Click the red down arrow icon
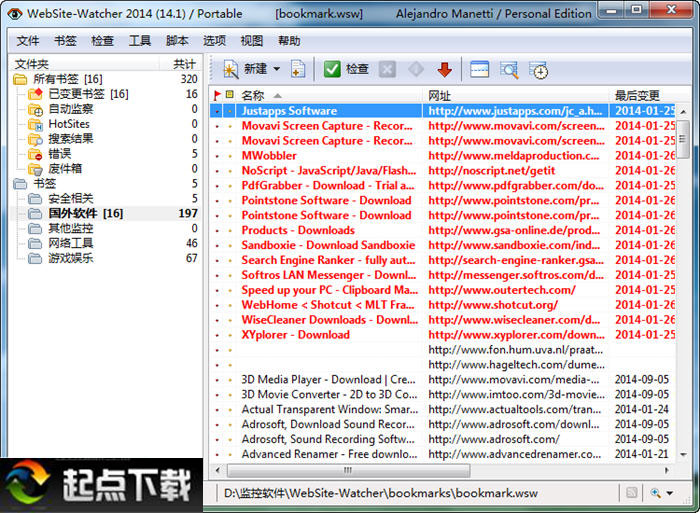Image resolution: width=700 pixels, height=513 pixels. [x=445, y=70]
